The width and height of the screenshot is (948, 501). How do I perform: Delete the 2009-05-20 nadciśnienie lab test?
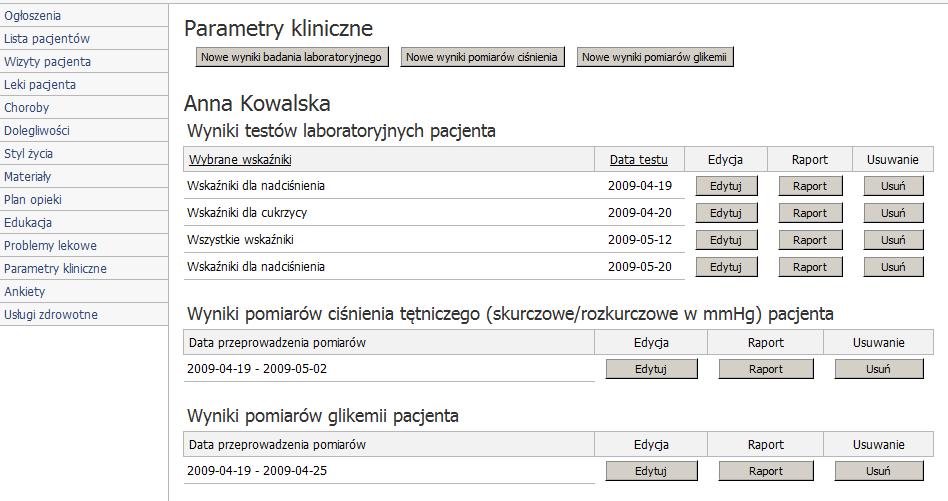893,267
